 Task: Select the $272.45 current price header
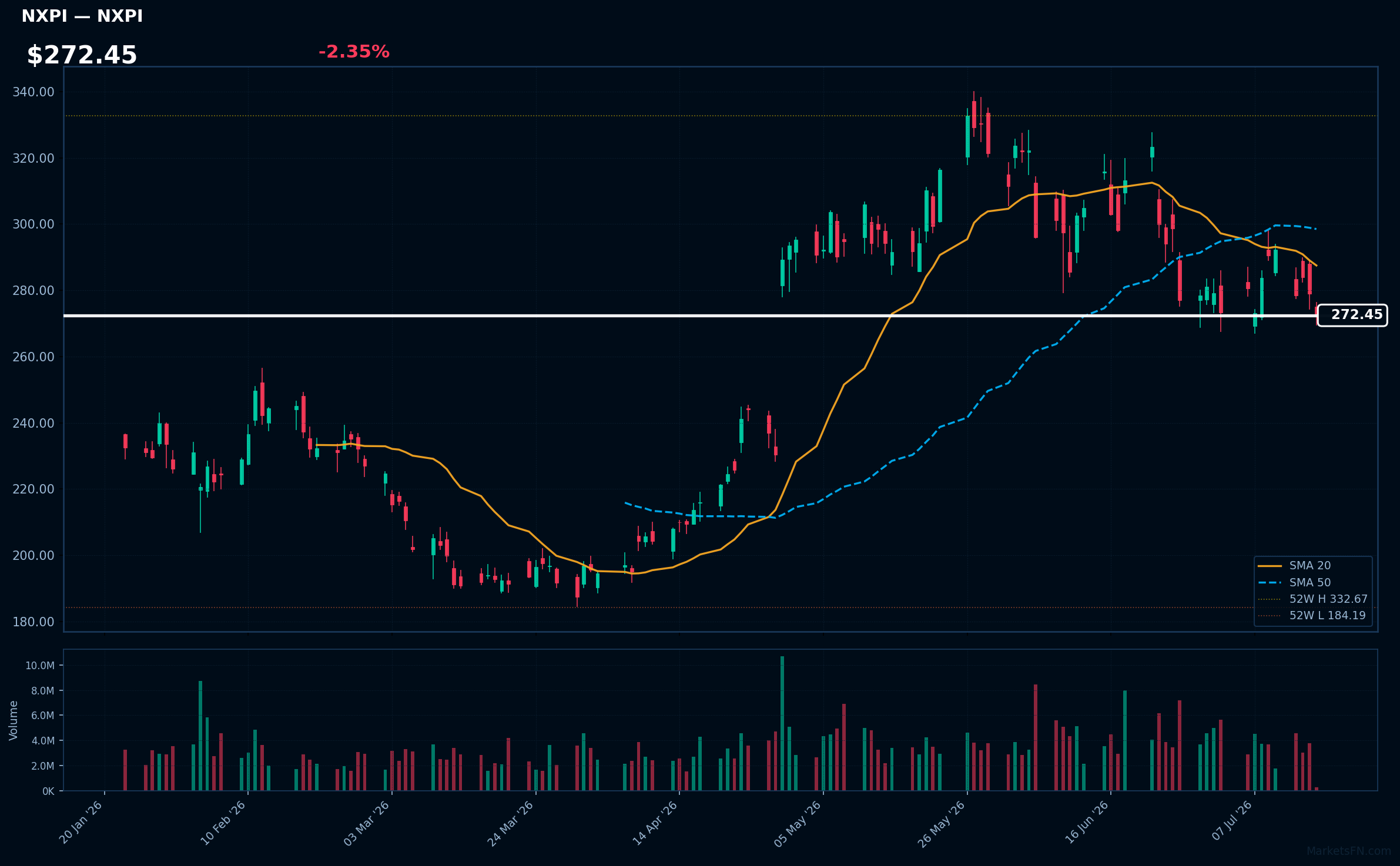pos(82,55)
